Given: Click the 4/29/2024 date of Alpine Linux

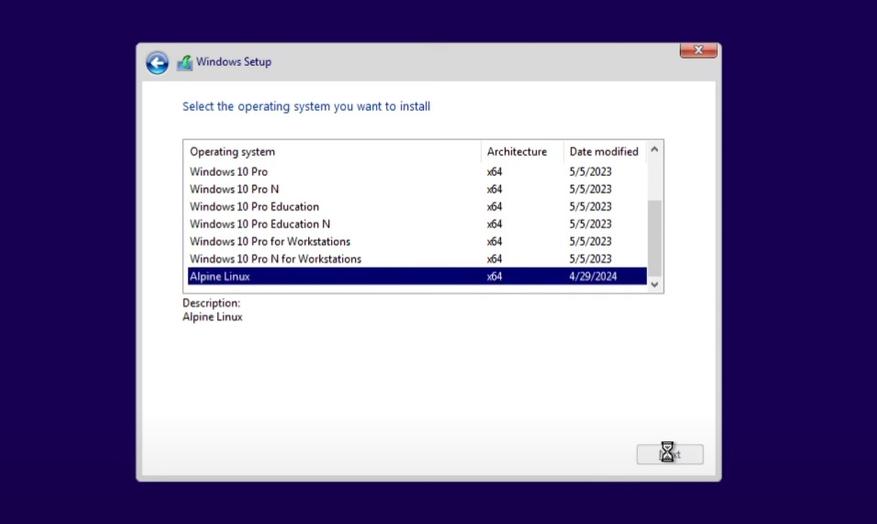Looking at the screenshot, I should (x=593, y=276).
